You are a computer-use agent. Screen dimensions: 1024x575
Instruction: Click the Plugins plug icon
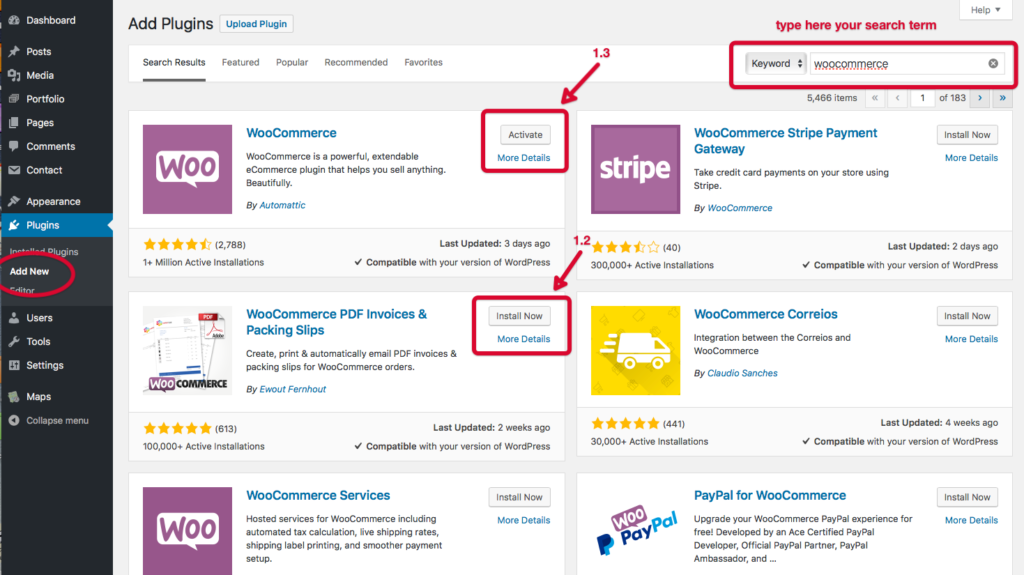[x=14, y=225]
